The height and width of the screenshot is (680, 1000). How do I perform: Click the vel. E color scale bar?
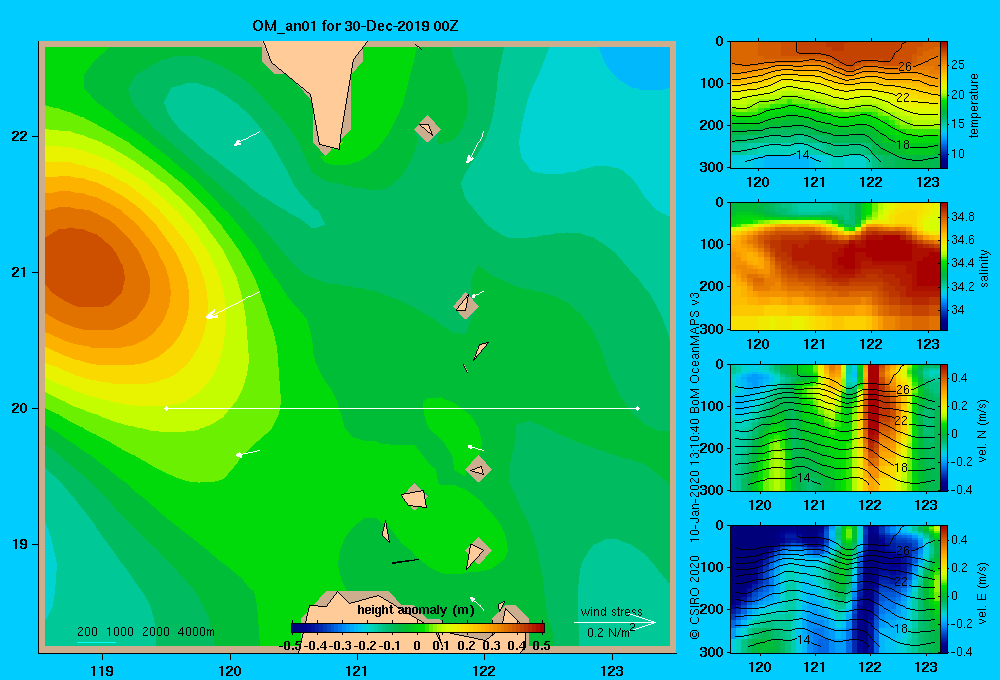pos(944,589)
